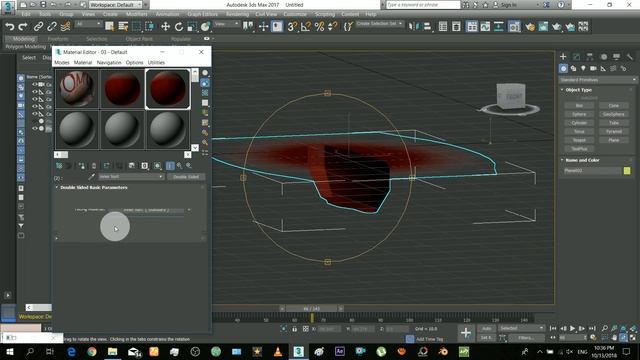Click the VLC cone taskbar icon
The image size is (640, 360).
[278, 351]
